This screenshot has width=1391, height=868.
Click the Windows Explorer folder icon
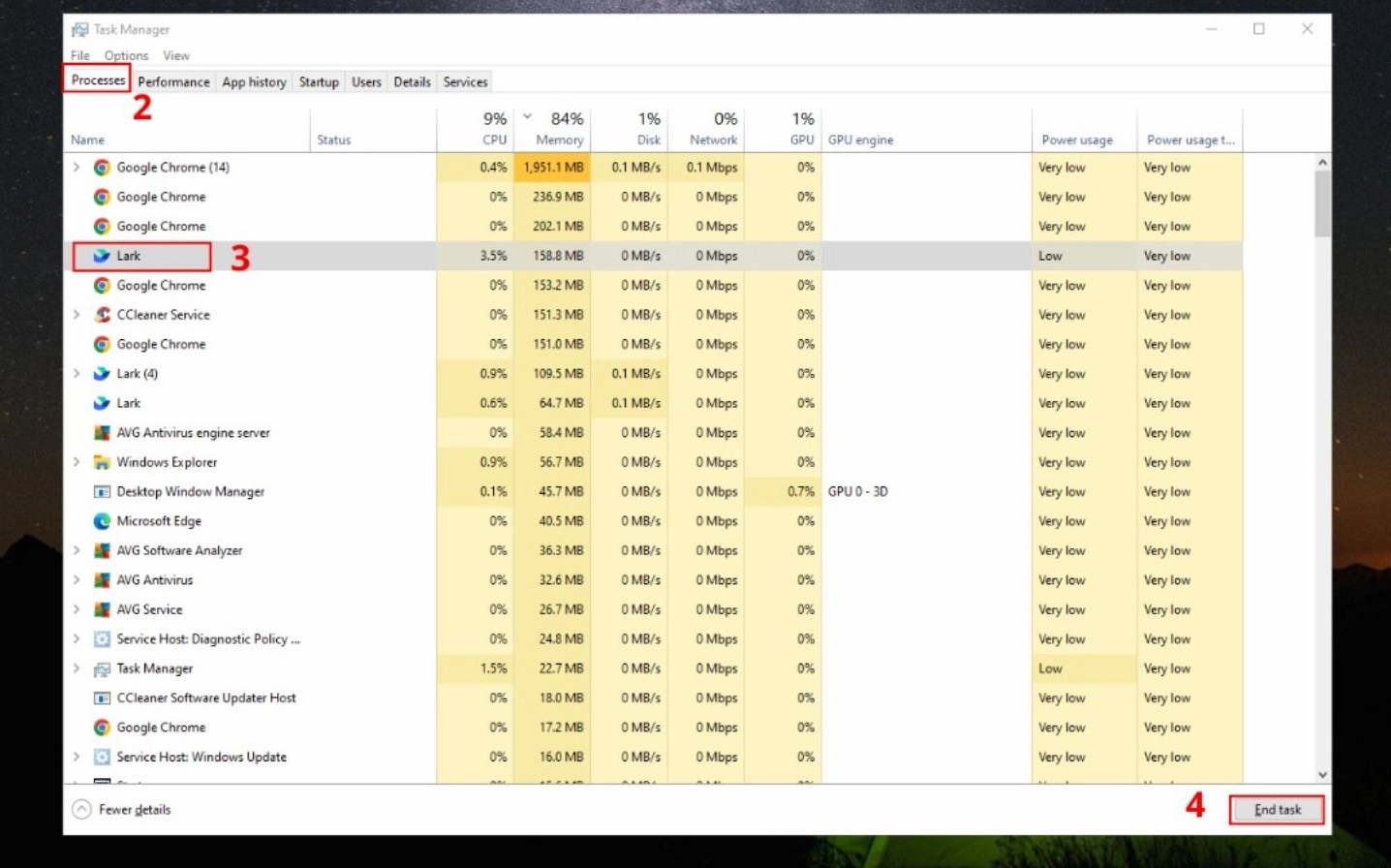[101, 462]
